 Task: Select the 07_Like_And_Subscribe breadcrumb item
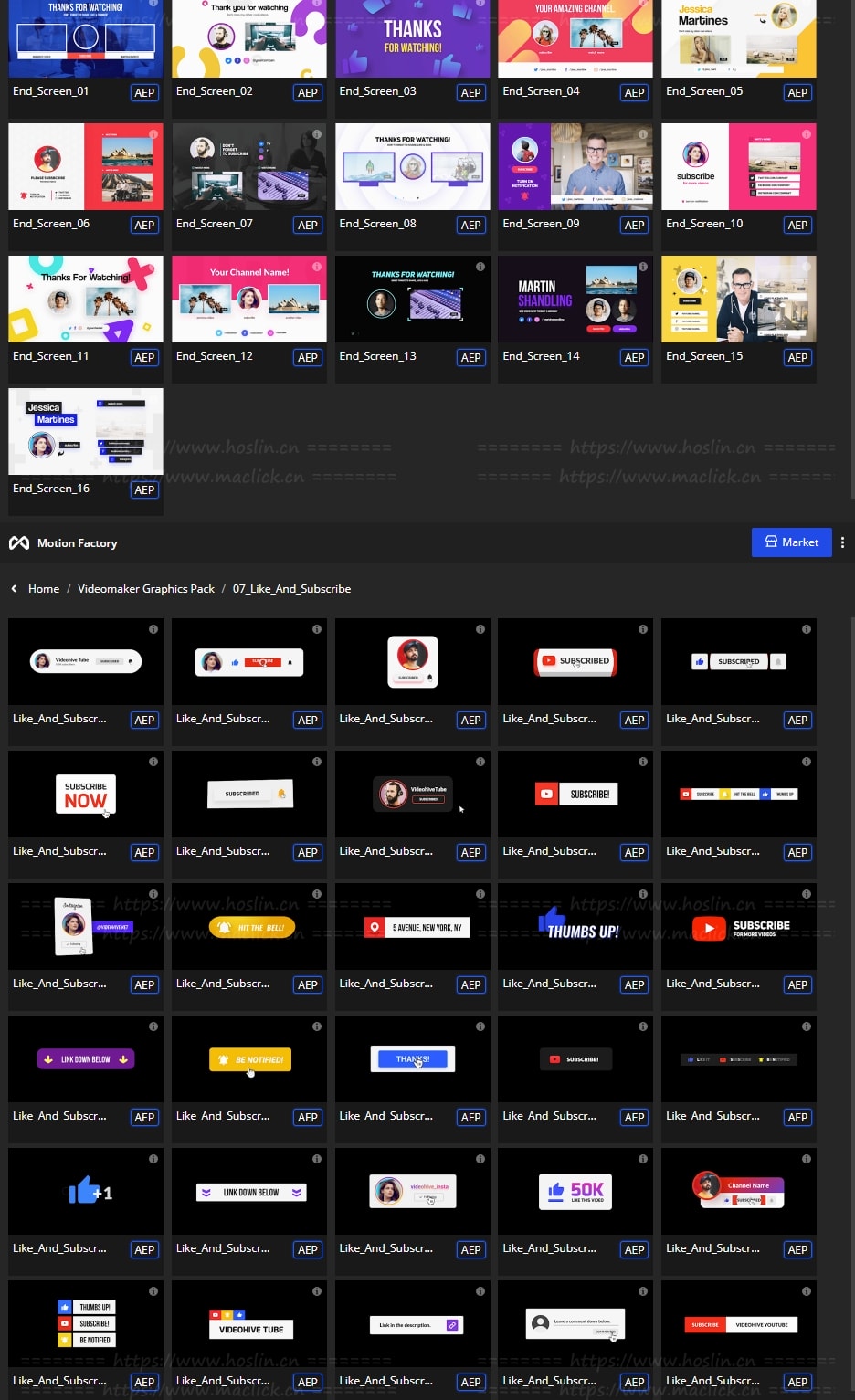(x=291, y=589)
